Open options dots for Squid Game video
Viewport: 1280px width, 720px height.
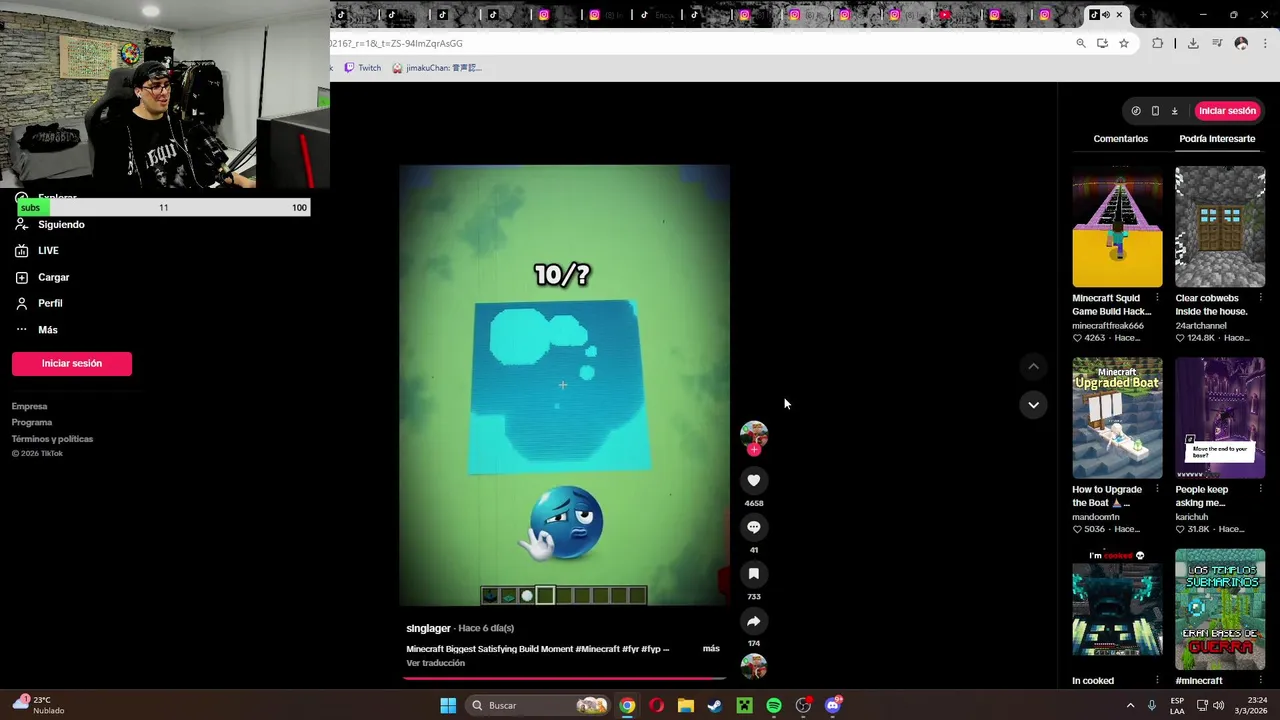[1157, 298]
